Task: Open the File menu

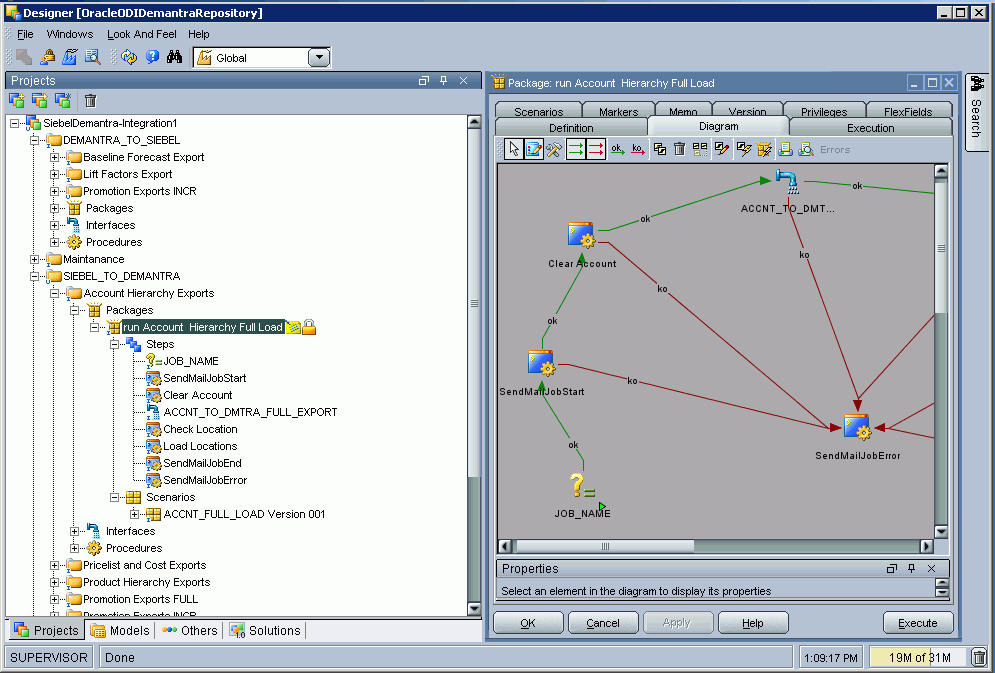Action: pos(25,34)
